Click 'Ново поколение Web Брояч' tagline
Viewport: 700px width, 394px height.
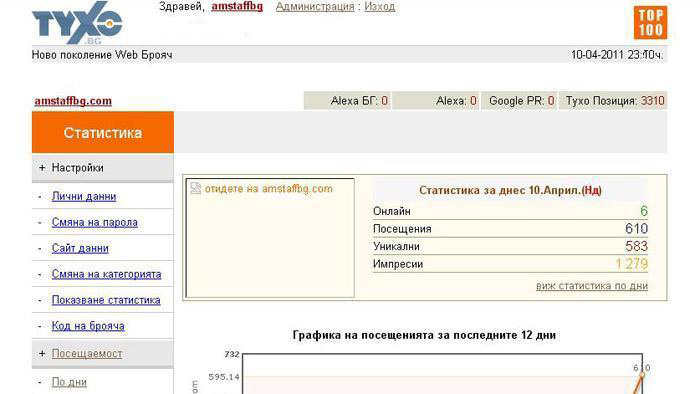coord(102,55)
